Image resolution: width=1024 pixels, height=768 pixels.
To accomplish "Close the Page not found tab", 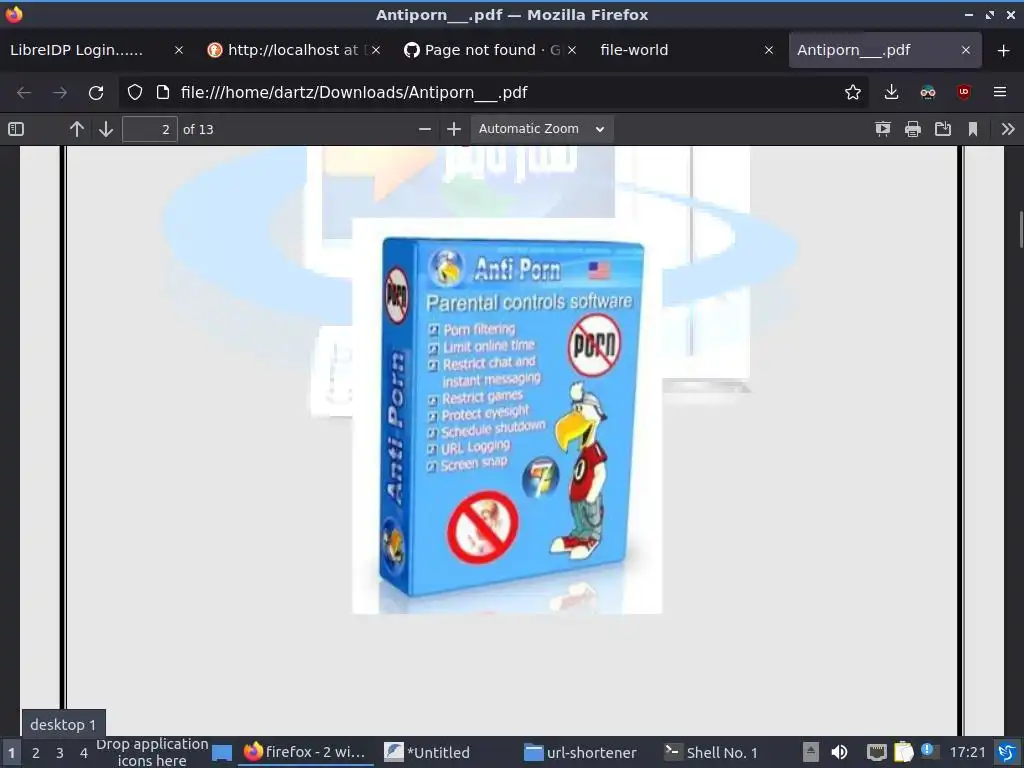I will [x=572, y=50].
